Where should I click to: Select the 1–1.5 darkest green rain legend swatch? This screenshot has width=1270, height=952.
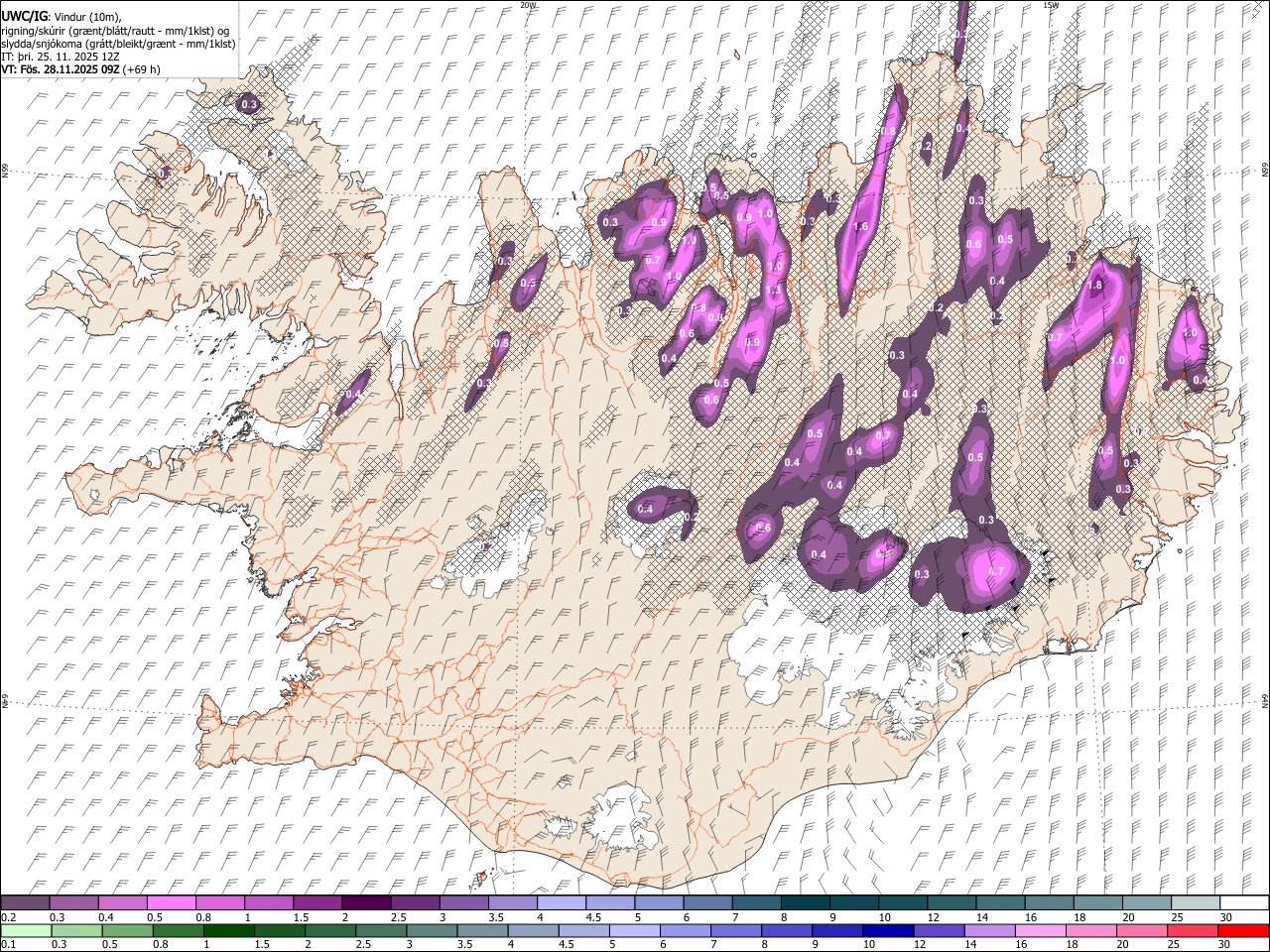(228, 930)
